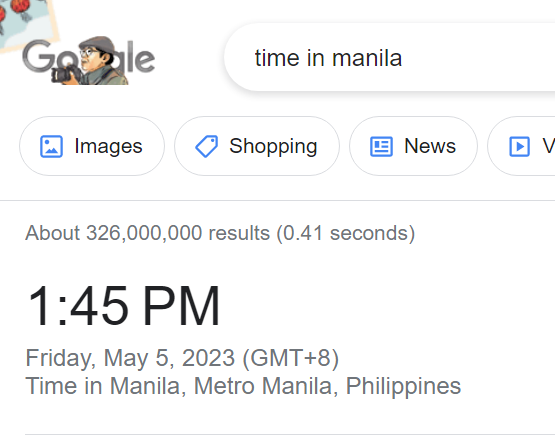
Task: Click the 'Friday, May 5, 2023' date text
Action: point(130,358)
